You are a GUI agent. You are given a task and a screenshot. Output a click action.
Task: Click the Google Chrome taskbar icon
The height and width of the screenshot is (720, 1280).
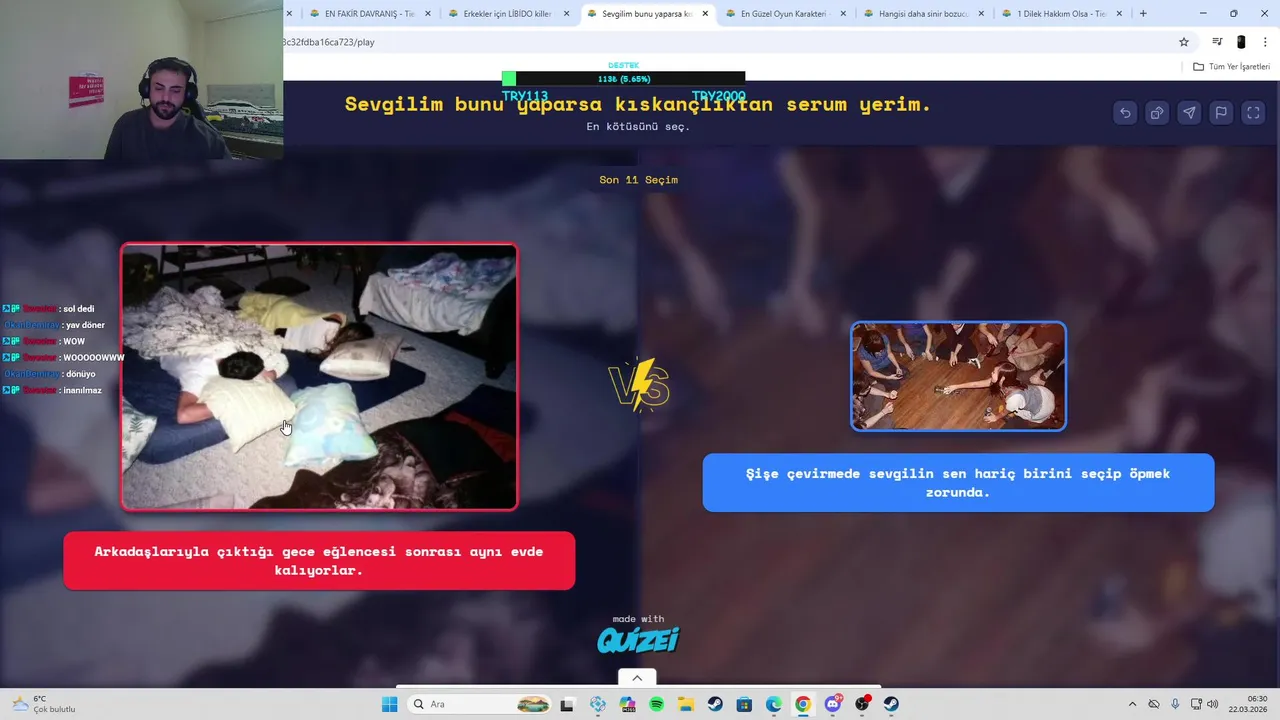point(803,704)
